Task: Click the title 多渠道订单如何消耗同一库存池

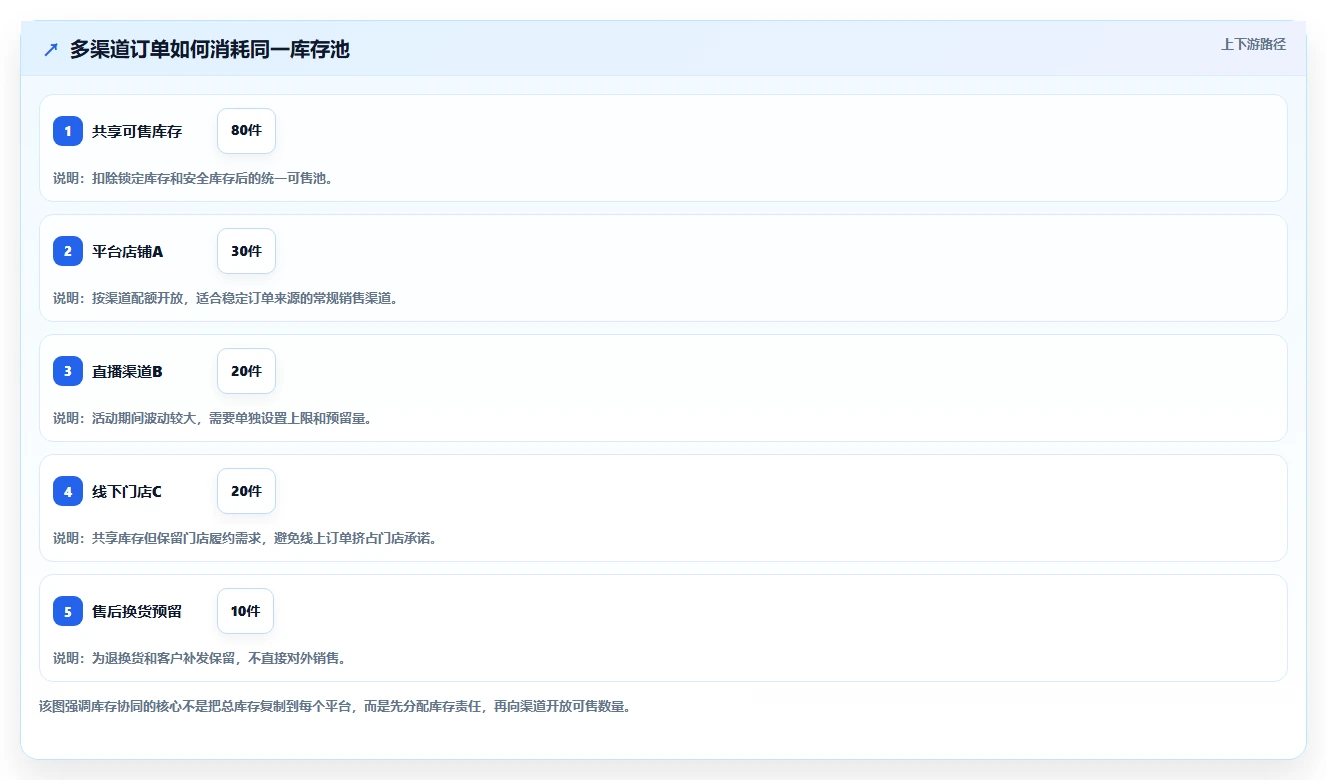Action: (210, 49)
